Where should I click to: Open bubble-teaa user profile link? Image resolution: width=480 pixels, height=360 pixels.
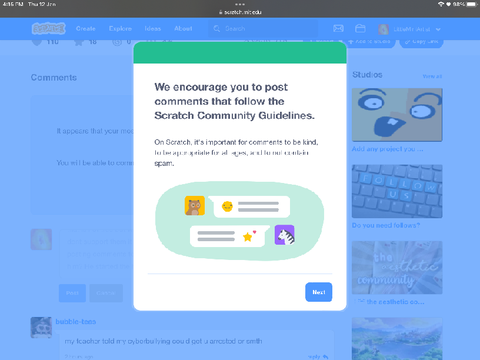[x=76, y=322]
